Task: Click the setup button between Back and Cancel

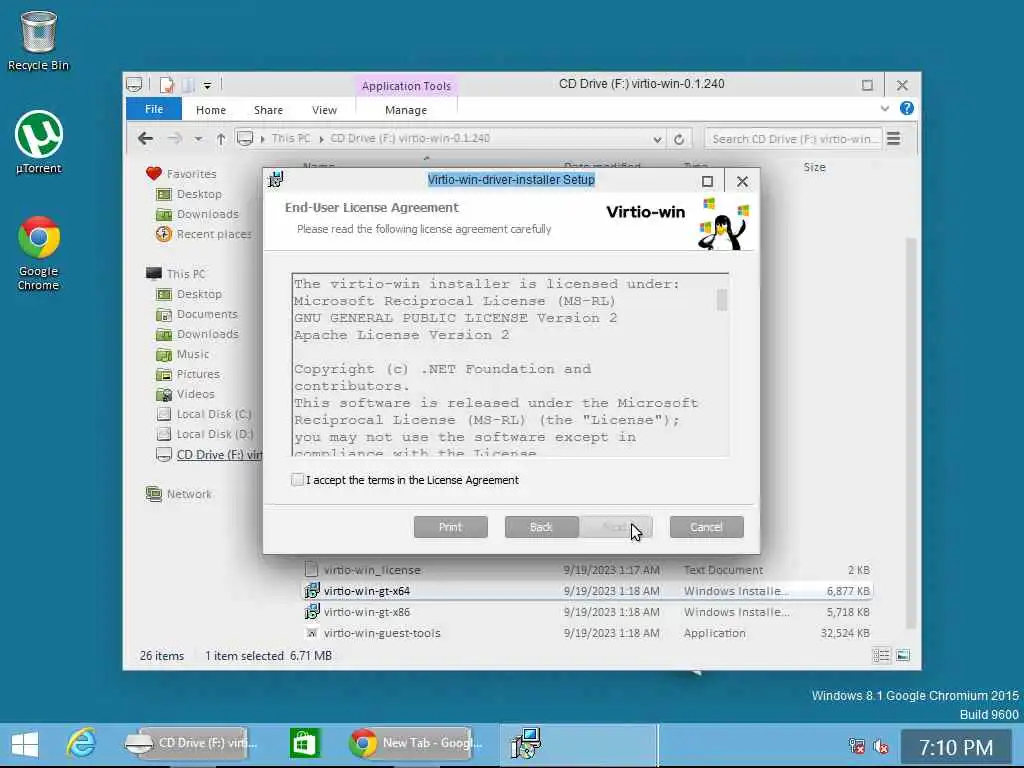Action: tap(616, 527)
